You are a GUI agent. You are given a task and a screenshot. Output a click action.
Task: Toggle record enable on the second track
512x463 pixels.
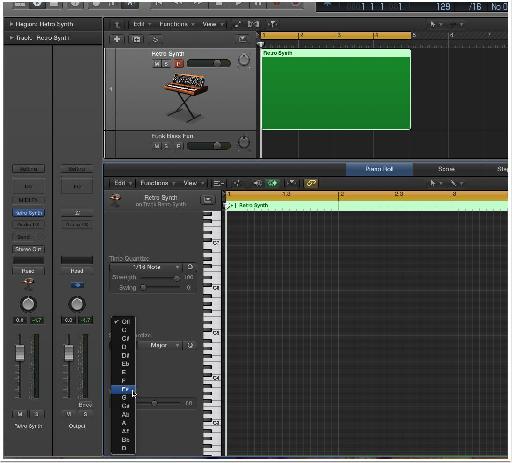179,146
